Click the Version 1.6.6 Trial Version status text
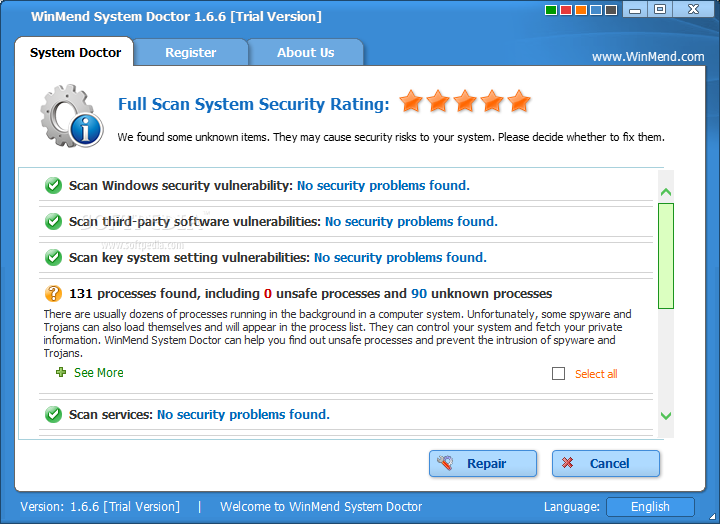 point(100,507)
